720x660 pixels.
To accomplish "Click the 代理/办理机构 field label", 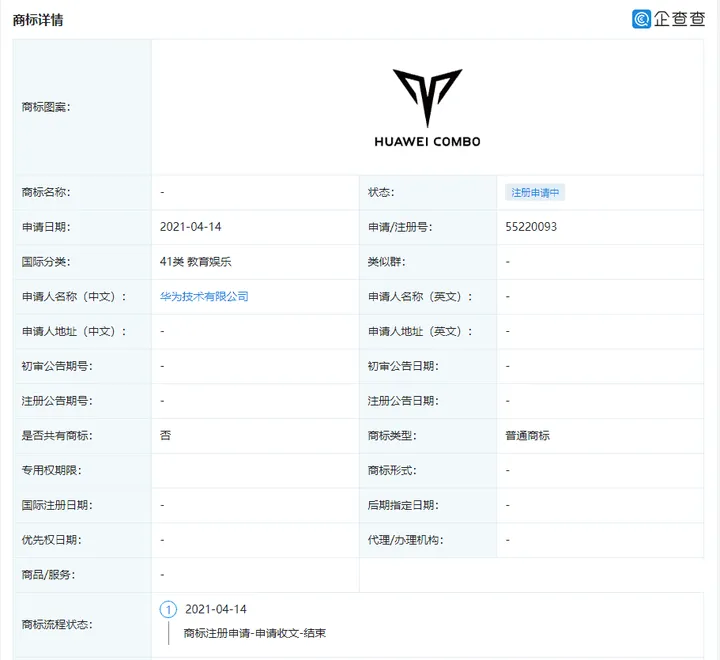I will click(x=405, y=540).
